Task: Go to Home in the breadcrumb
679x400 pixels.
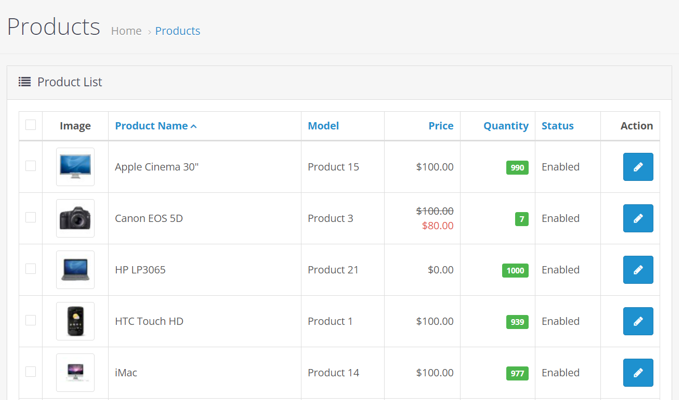Action: click(x=126, y=31)
